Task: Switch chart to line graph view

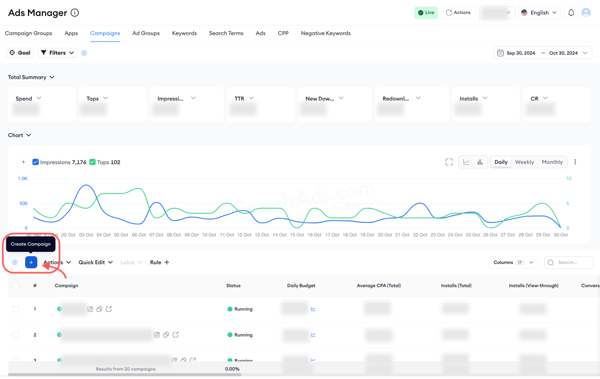Action: coord(466,162)
